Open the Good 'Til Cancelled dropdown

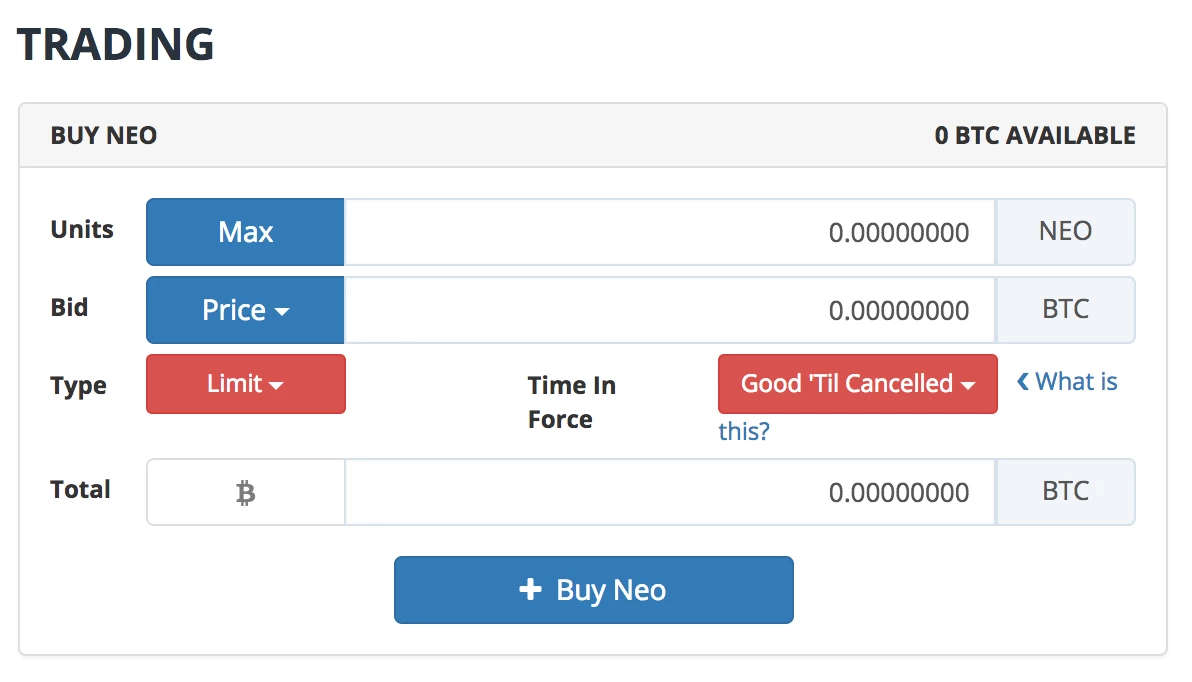pyautogui.click(x=856, y=383)
